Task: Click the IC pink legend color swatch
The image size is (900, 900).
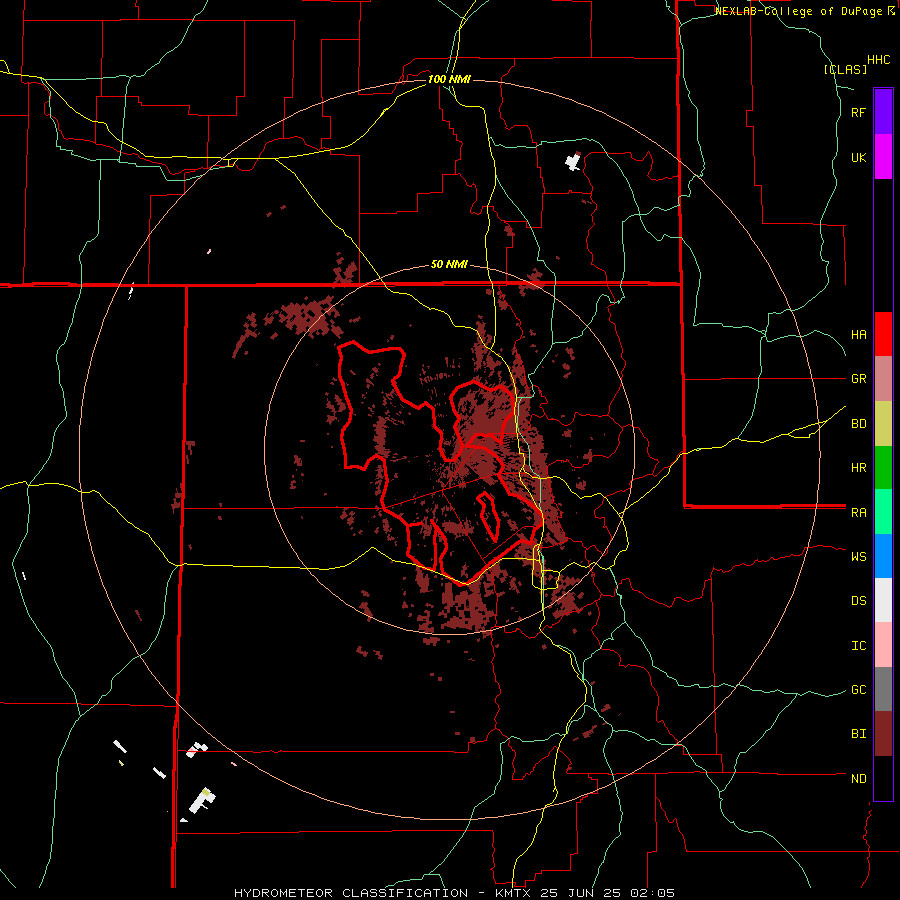Action: (883, 645)
